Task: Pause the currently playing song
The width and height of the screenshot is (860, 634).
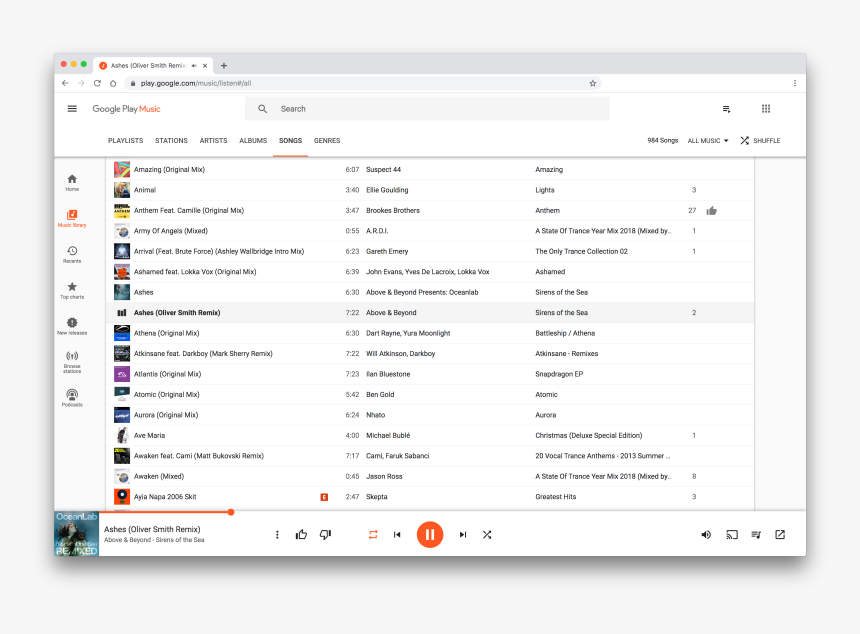Action: 429,534
